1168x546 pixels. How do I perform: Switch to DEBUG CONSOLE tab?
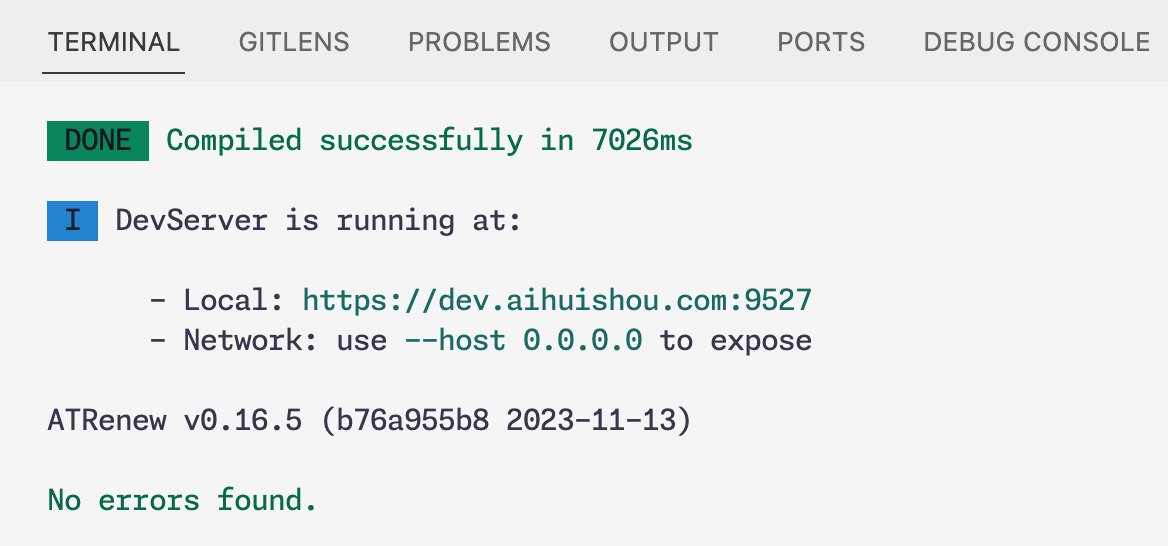(x=1036, y=42)
